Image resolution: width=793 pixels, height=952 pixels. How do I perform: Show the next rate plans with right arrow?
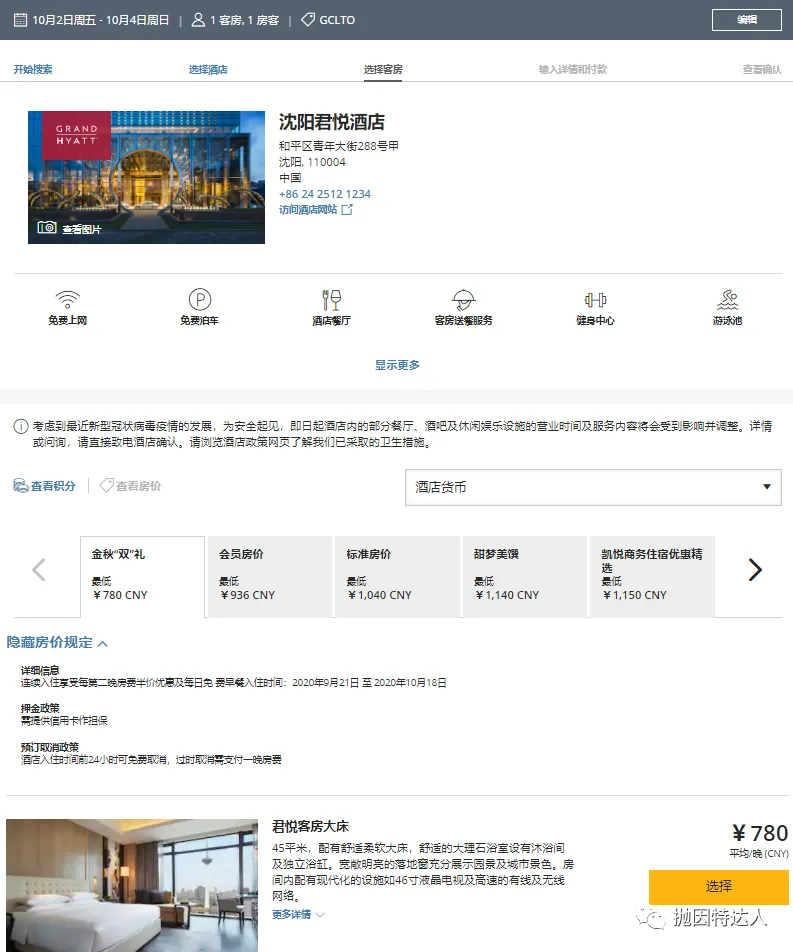click(755, 570)
